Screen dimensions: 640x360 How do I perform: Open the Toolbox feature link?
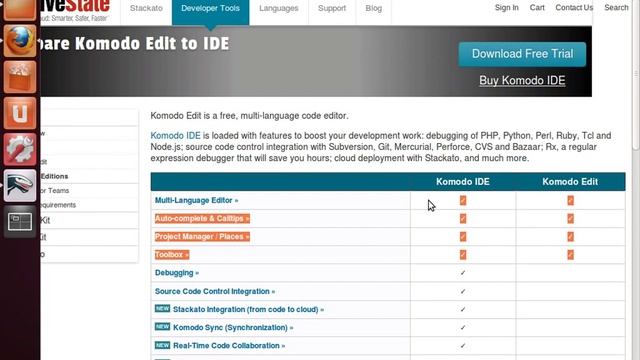pos(172,255)
